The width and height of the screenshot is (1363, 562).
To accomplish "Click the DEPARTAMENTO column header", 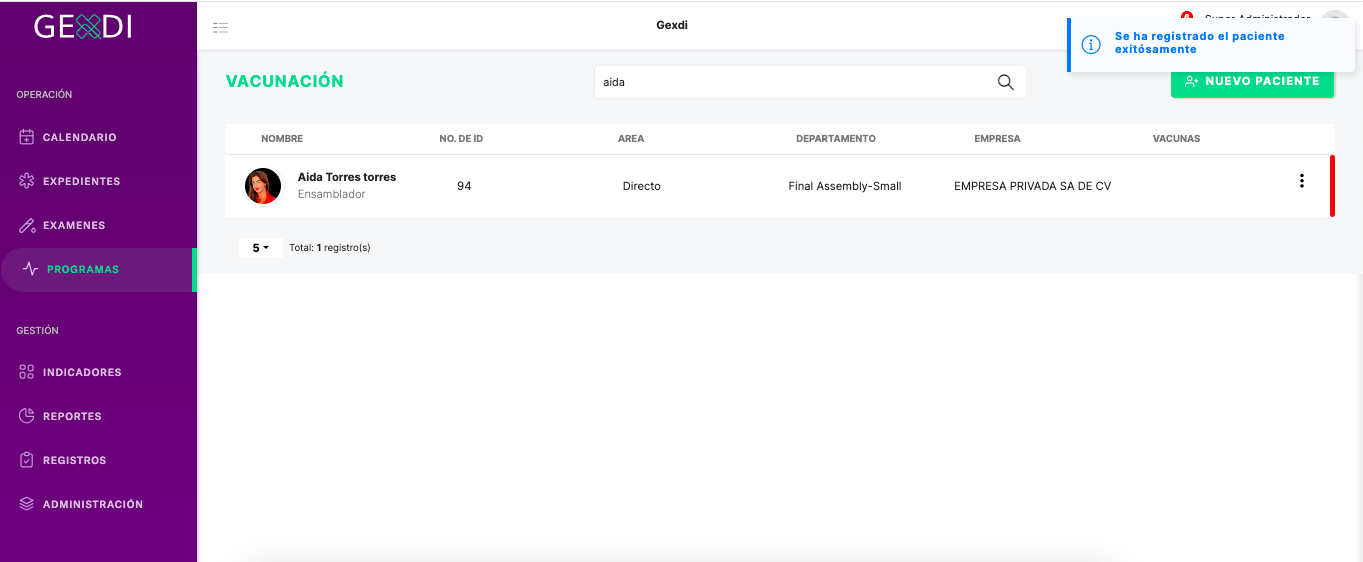I will pyautogui.click(x=836, y=139).
